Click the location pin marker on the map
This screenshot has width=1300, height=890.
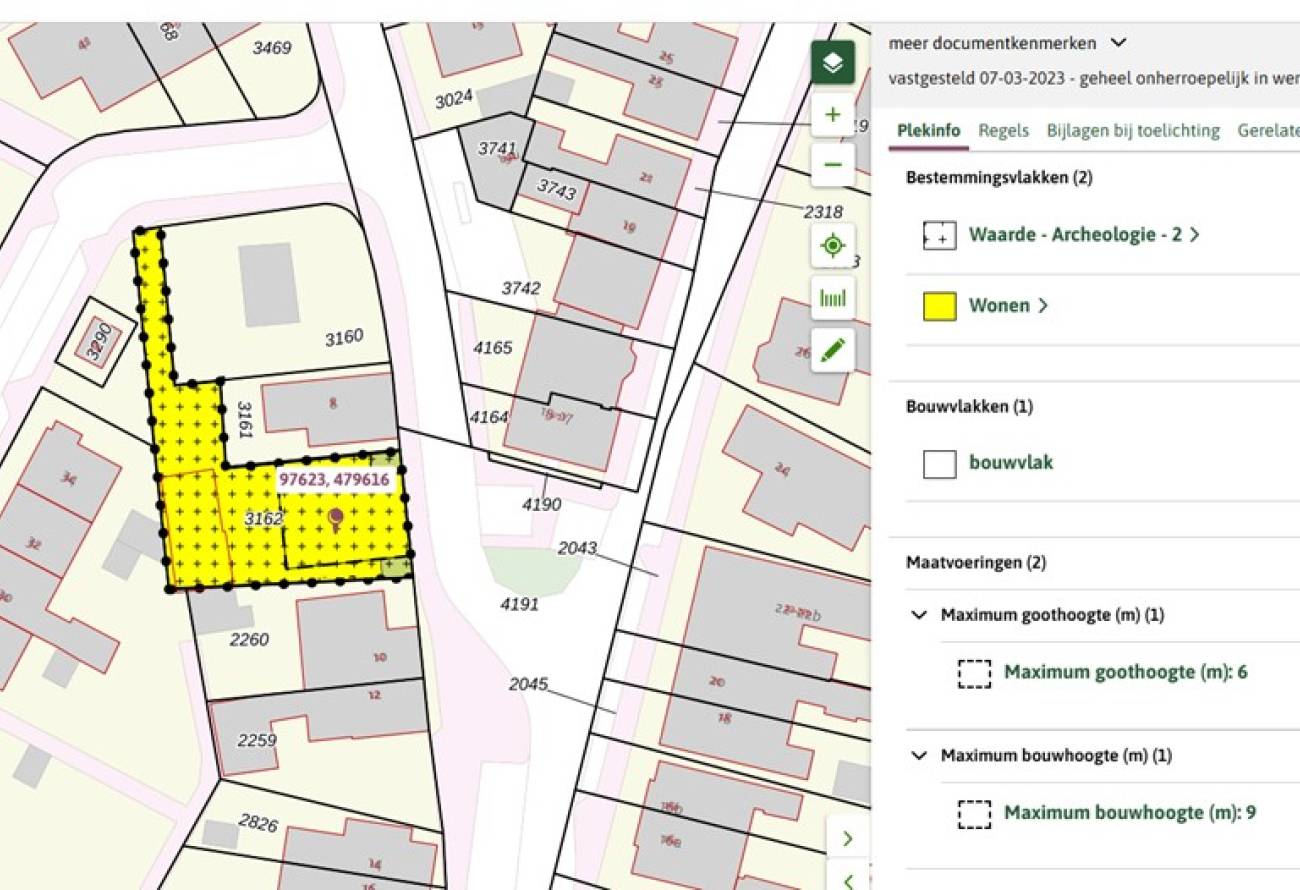click(336, 517)
